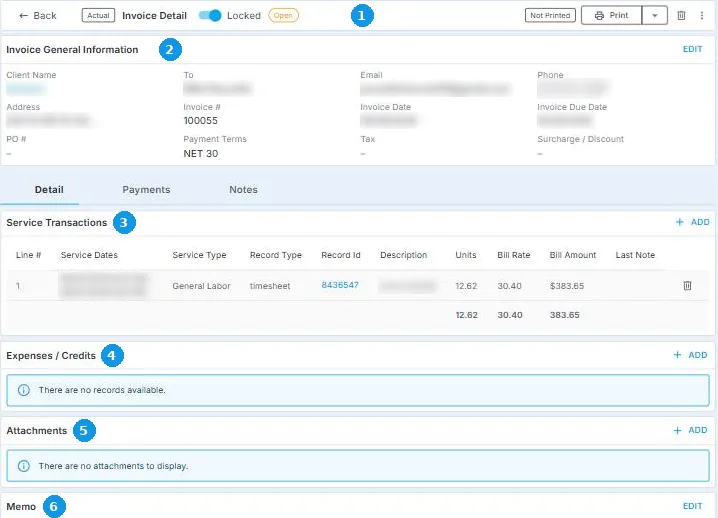
Task: Select the timesheet record type cell
Action: click(x=270, y=286)
